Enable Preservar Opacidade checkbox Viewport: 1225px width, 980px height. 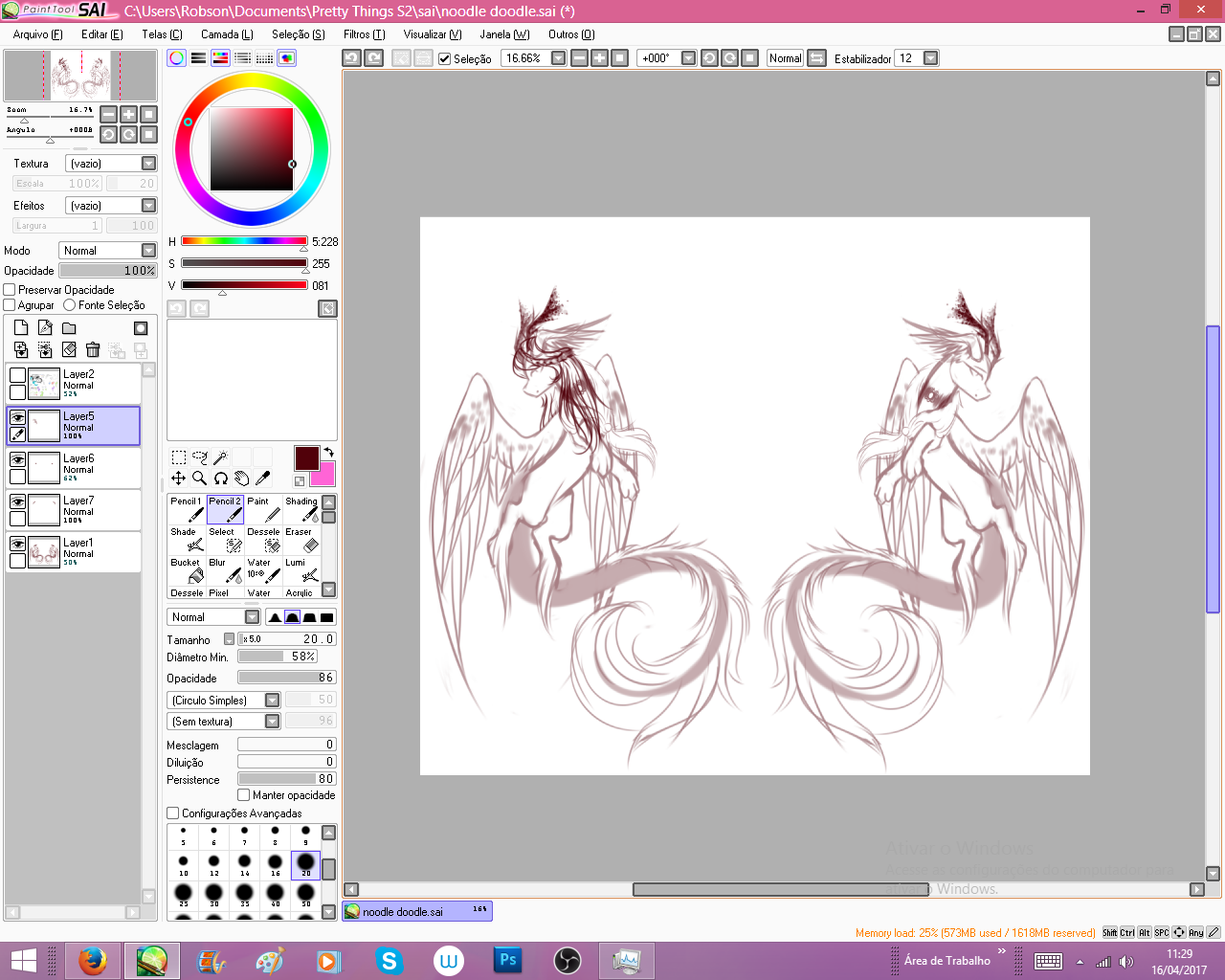[x=10, y=289]
